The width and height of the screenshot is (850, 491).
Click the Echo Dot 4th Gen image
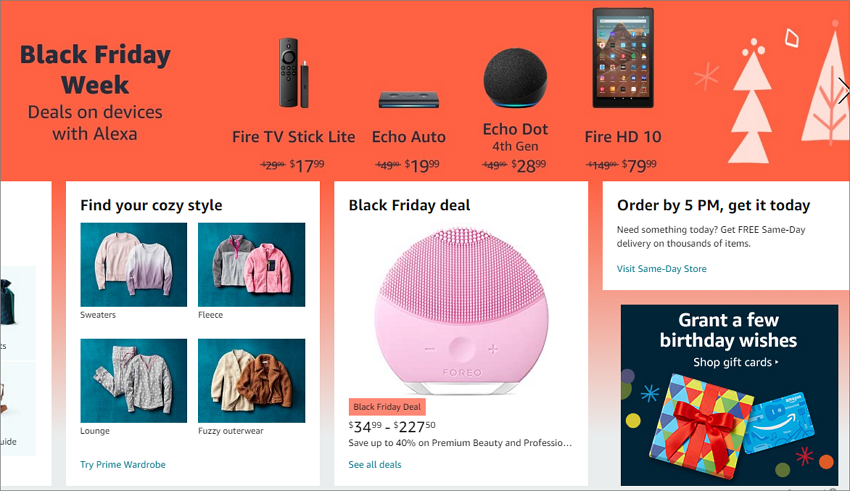click(515, 79)
